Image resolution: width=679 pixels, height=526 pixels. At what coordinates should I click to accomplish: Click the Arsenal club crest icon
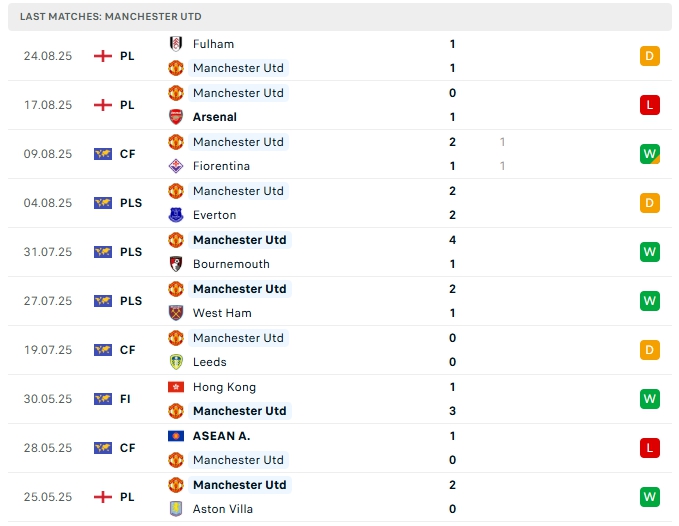pyautogui.click(x=176, y=117)
